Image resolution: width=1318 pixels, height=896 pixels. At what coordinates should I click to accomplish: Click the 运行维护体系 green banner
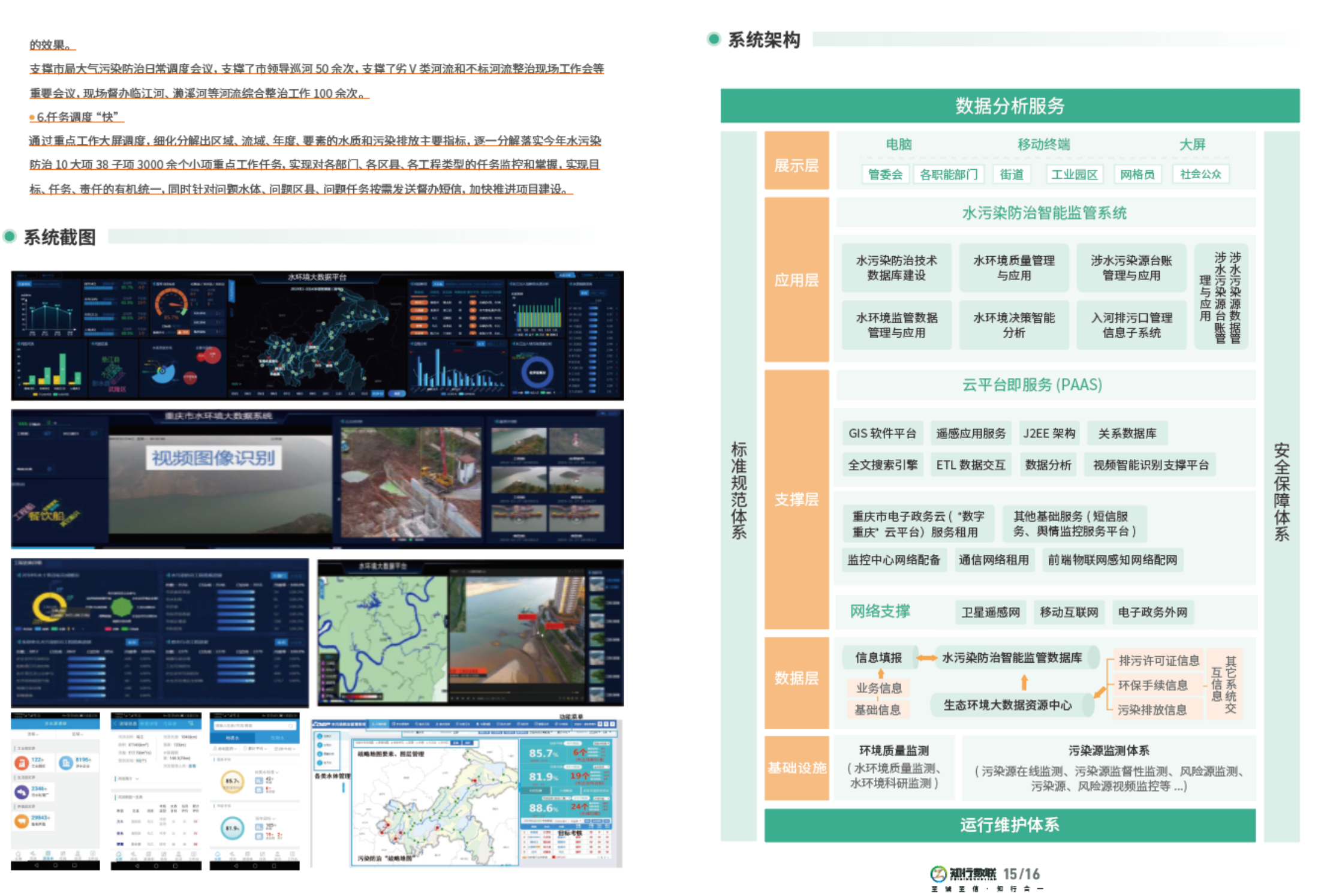tap(1010, 825)
